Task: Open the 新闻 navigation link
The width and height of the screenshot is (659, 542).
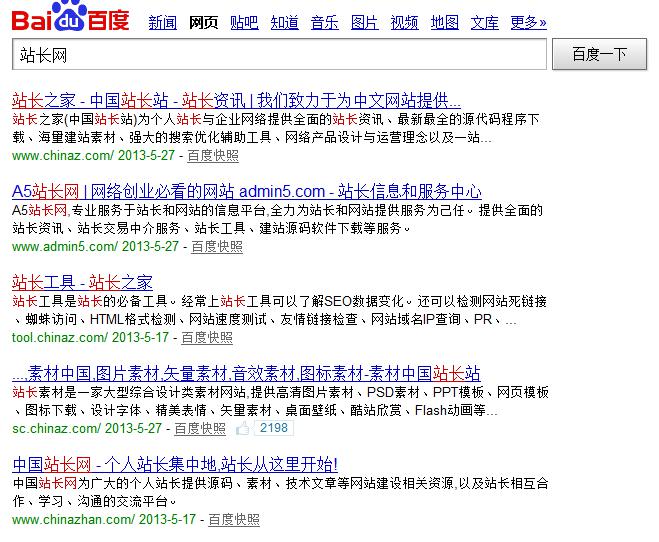Action: tap(162, 22)
